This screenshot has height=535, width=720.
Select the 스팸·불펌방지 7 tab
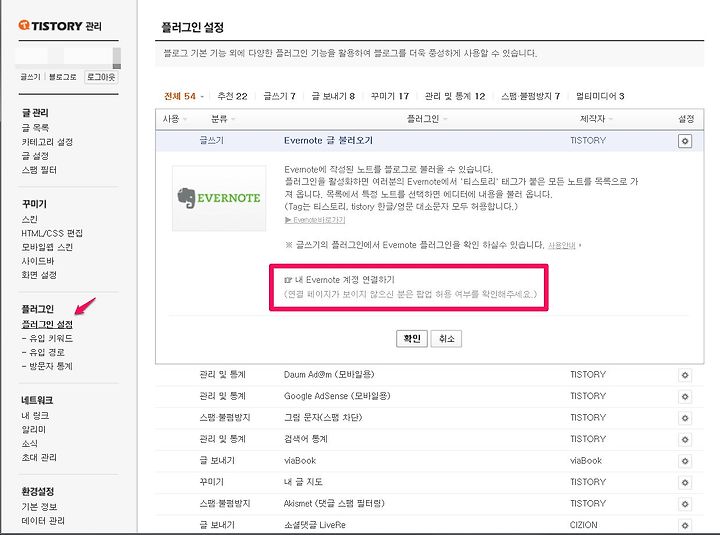click(530, 96)
